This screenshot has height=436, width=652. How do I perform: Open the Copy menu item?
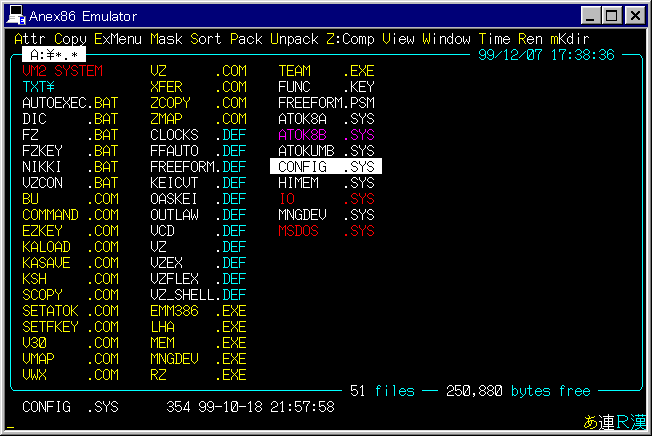[x=70, y=39]
